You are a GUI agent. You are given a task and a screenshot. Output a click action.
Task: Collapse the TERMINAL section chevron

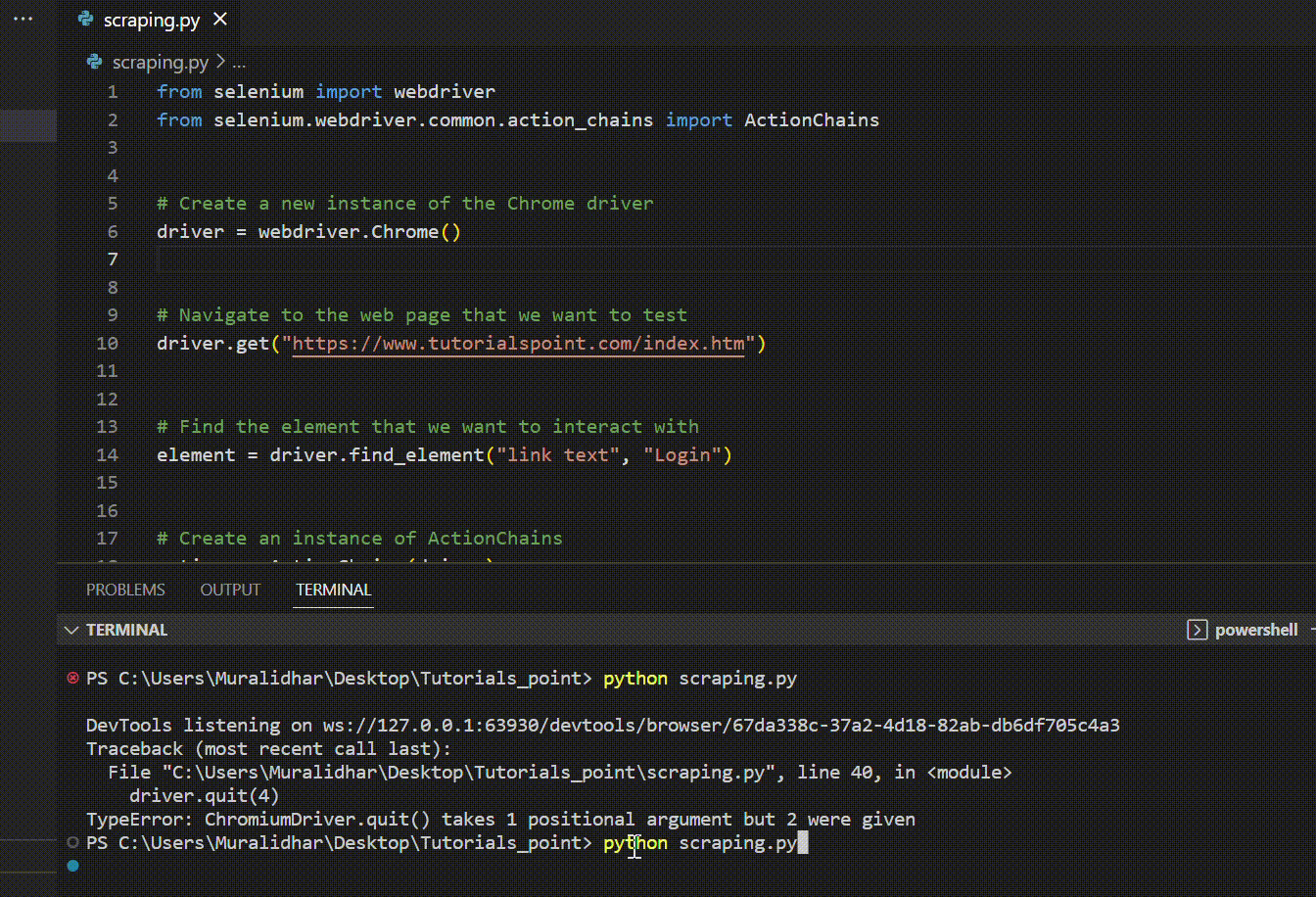pyautogui.click(x=71, y=630)
